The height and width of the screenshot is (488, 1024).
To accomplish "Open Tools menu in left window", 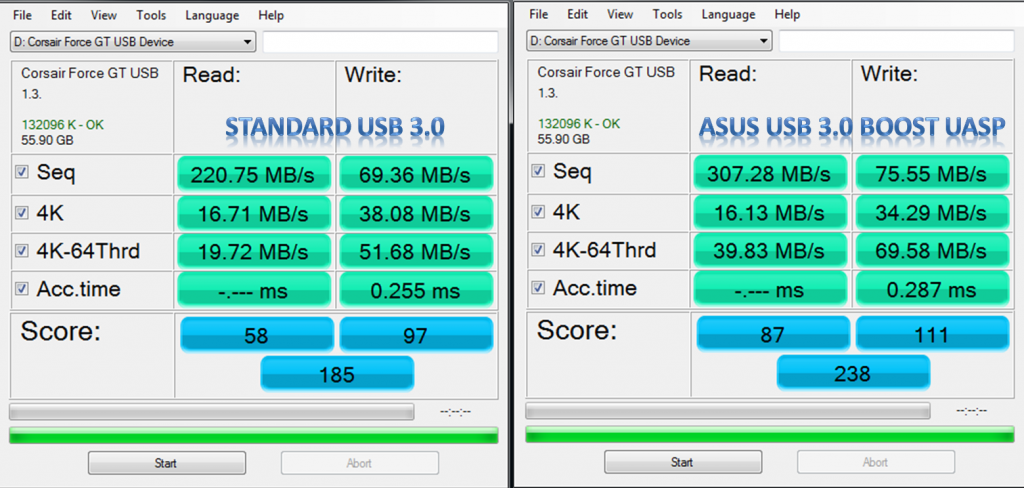I will point(151,15).
